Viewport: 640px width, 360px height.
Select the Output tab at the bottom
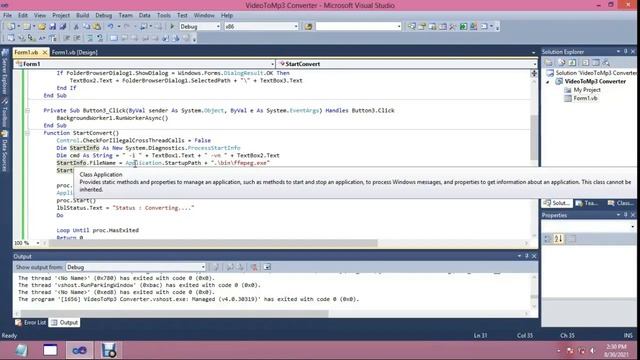(x=64, y=322)
